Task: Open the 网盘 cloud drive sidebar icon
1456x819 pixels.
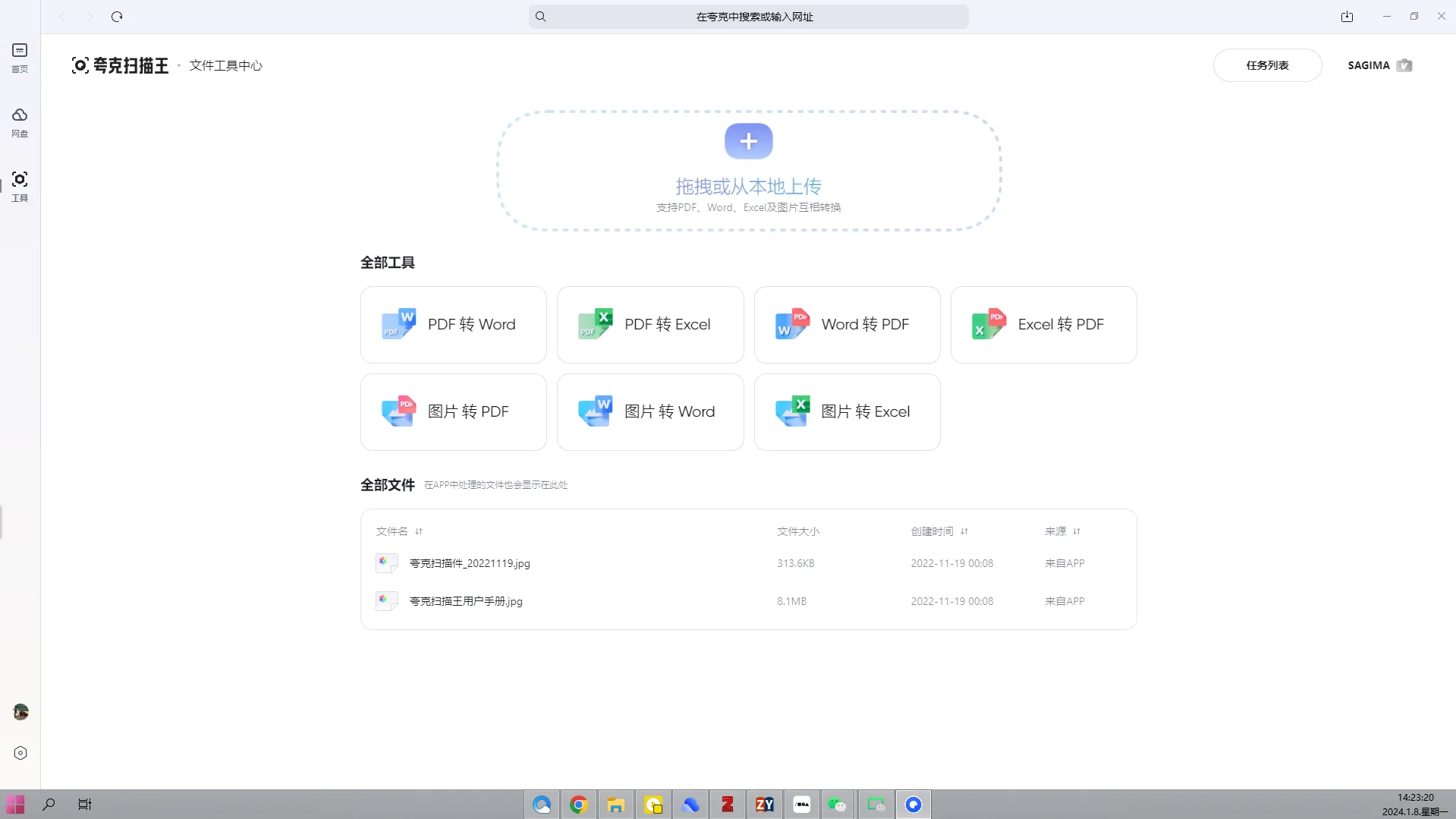Action: 20,122
